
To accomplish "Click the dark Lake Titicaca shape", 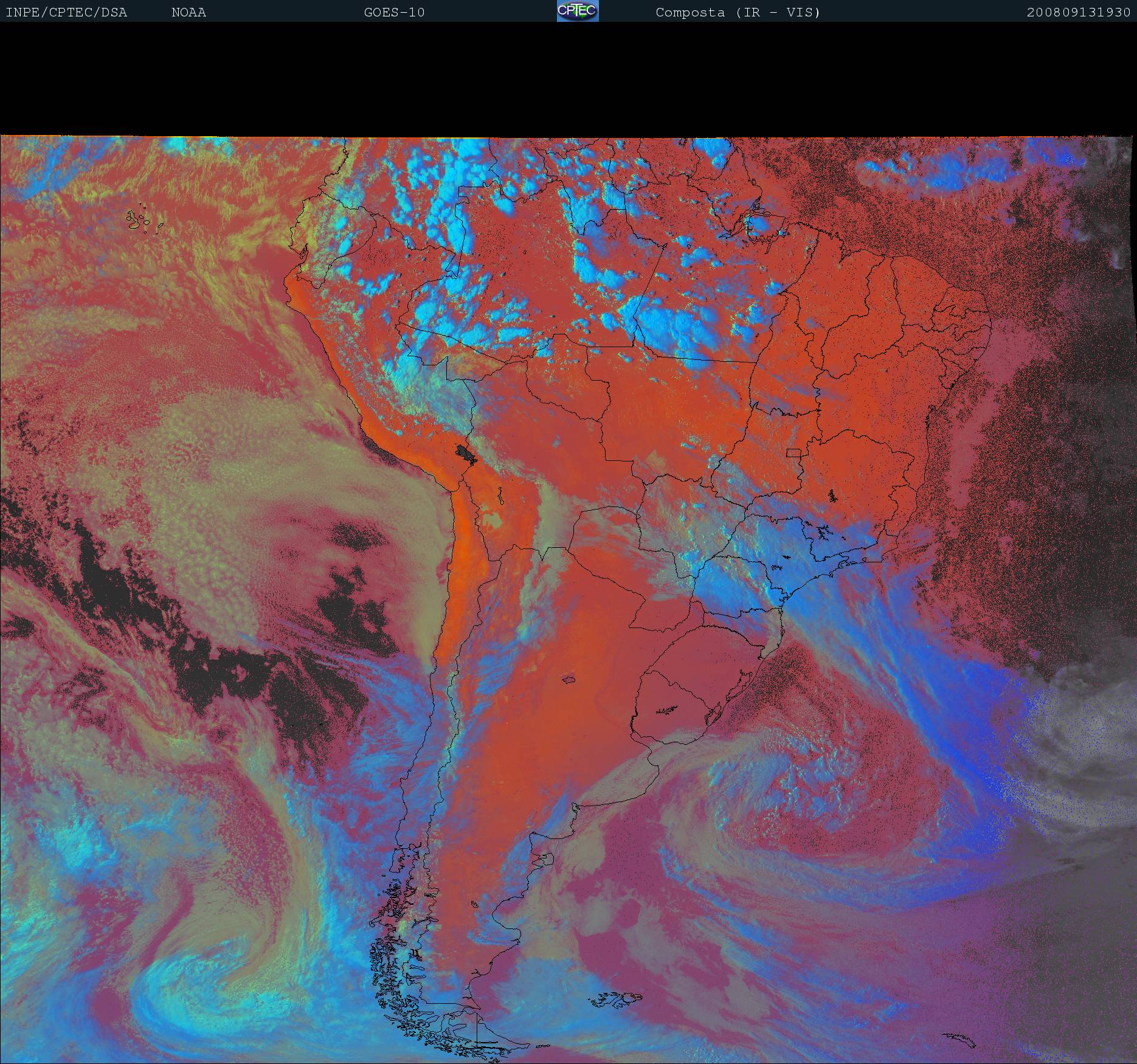I will click(x=466, y=454).
